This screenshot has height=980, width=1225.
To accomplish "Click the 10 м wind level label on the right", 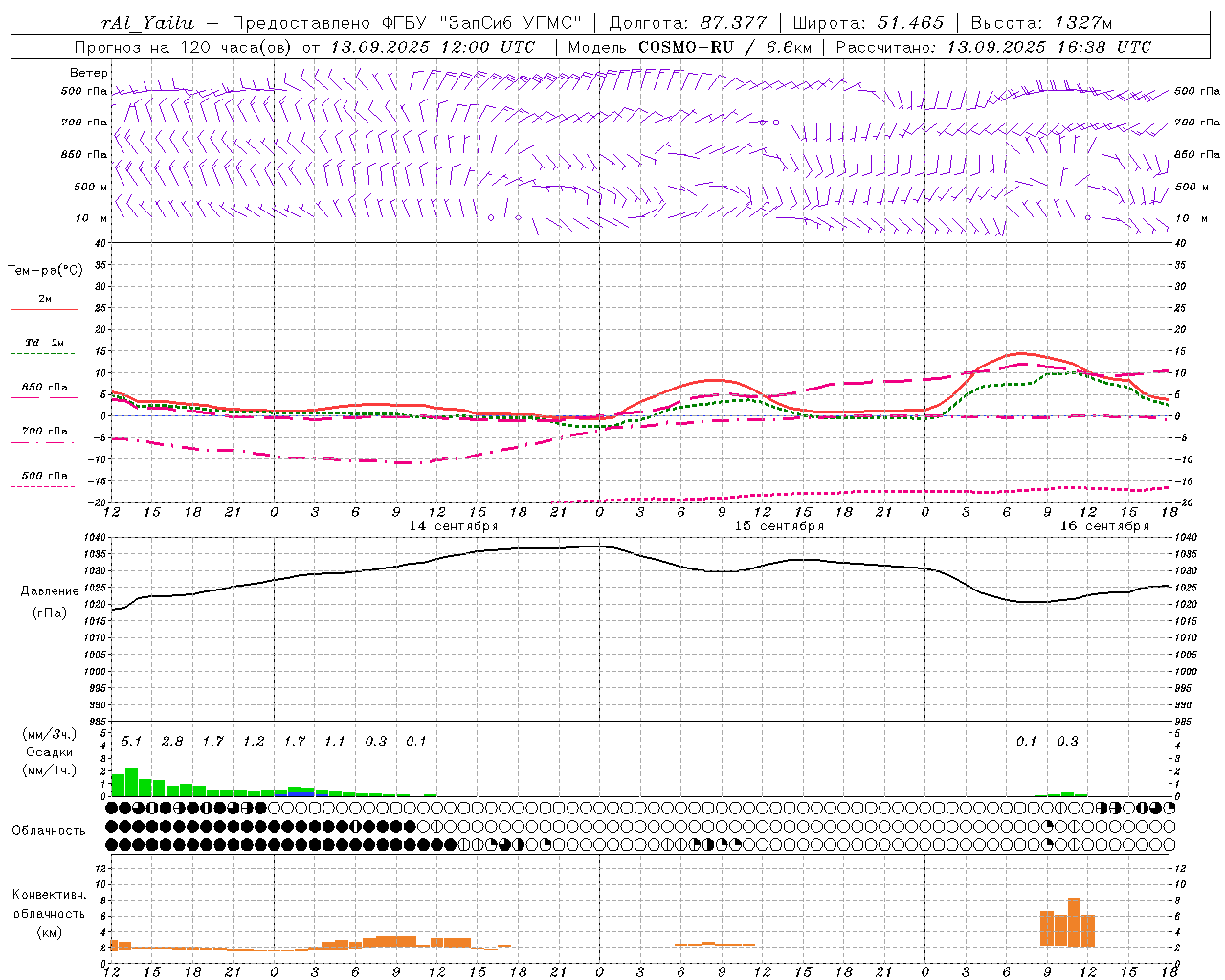I will 1192,219.
